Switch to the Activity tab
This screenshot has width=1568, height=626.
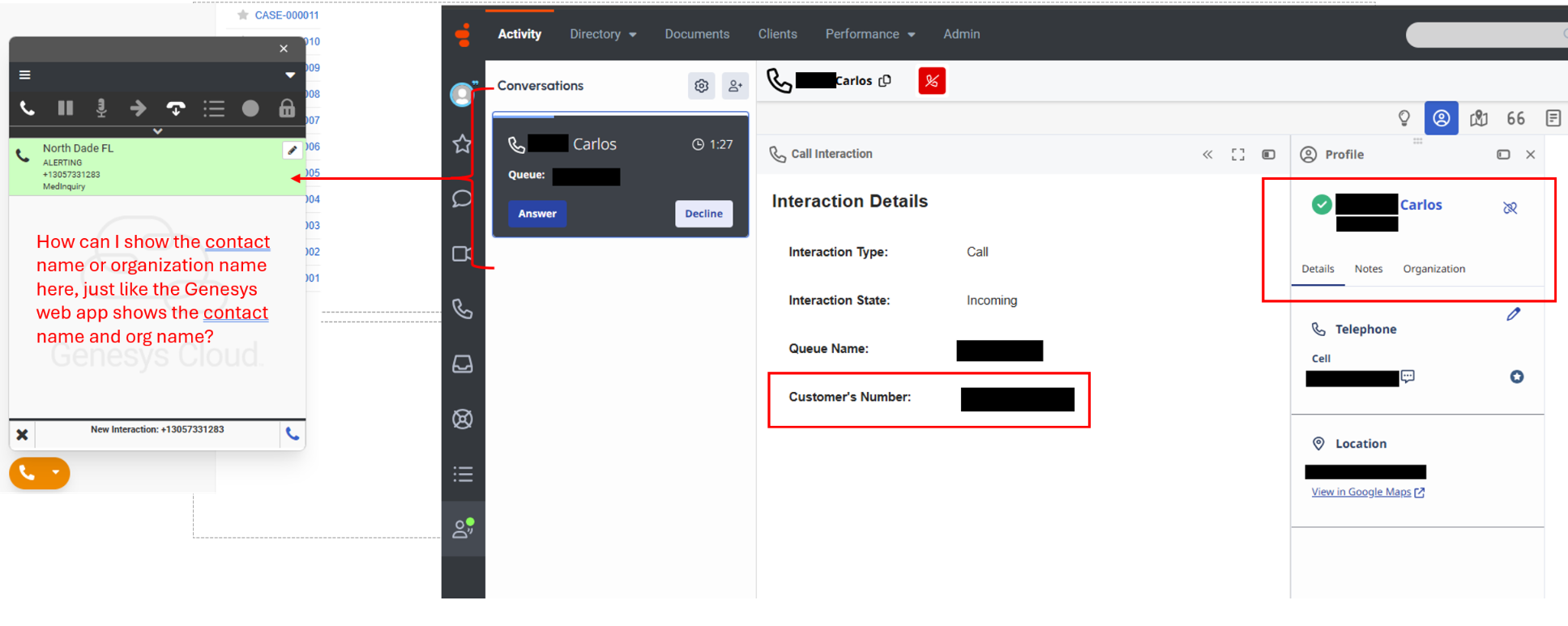click(519, 34)
